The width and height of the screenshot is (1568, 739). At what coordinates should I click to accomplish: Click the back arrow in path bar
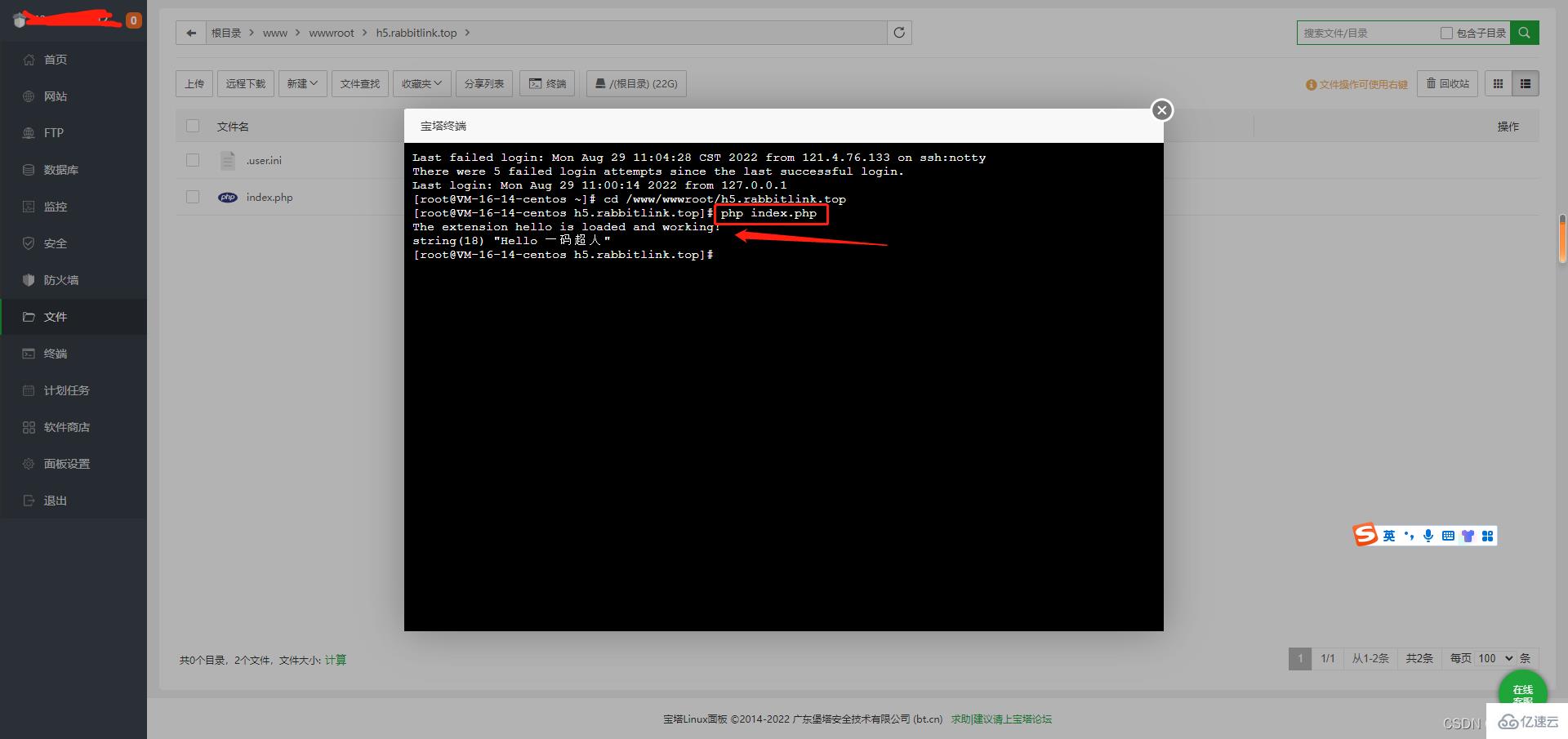click(191, 33)
